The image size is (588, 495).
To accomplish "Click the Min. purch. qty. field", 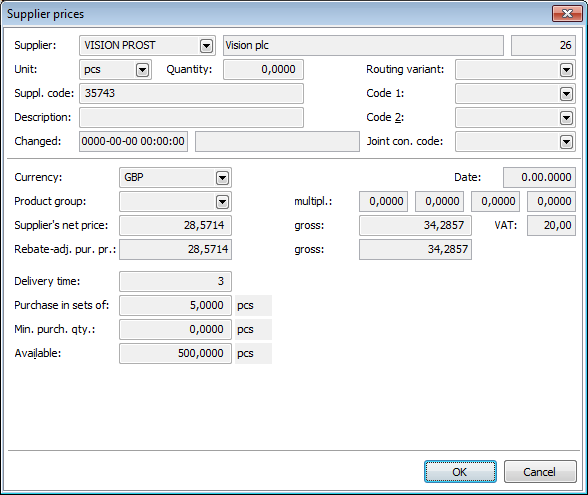I will point(176,329).
